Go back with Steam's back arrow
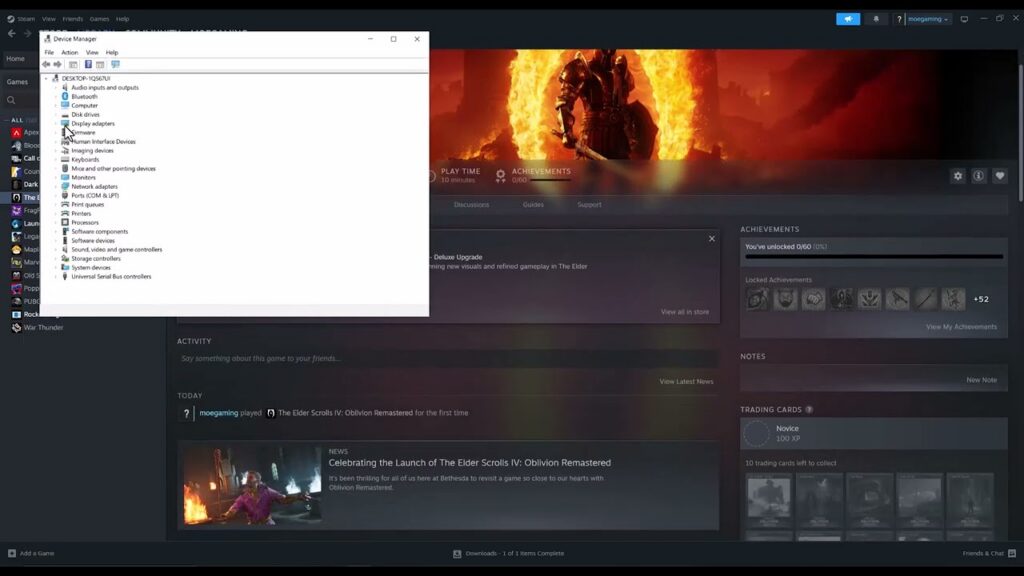The height and width of the screenshot is (576, 1024). pos(12,33)
